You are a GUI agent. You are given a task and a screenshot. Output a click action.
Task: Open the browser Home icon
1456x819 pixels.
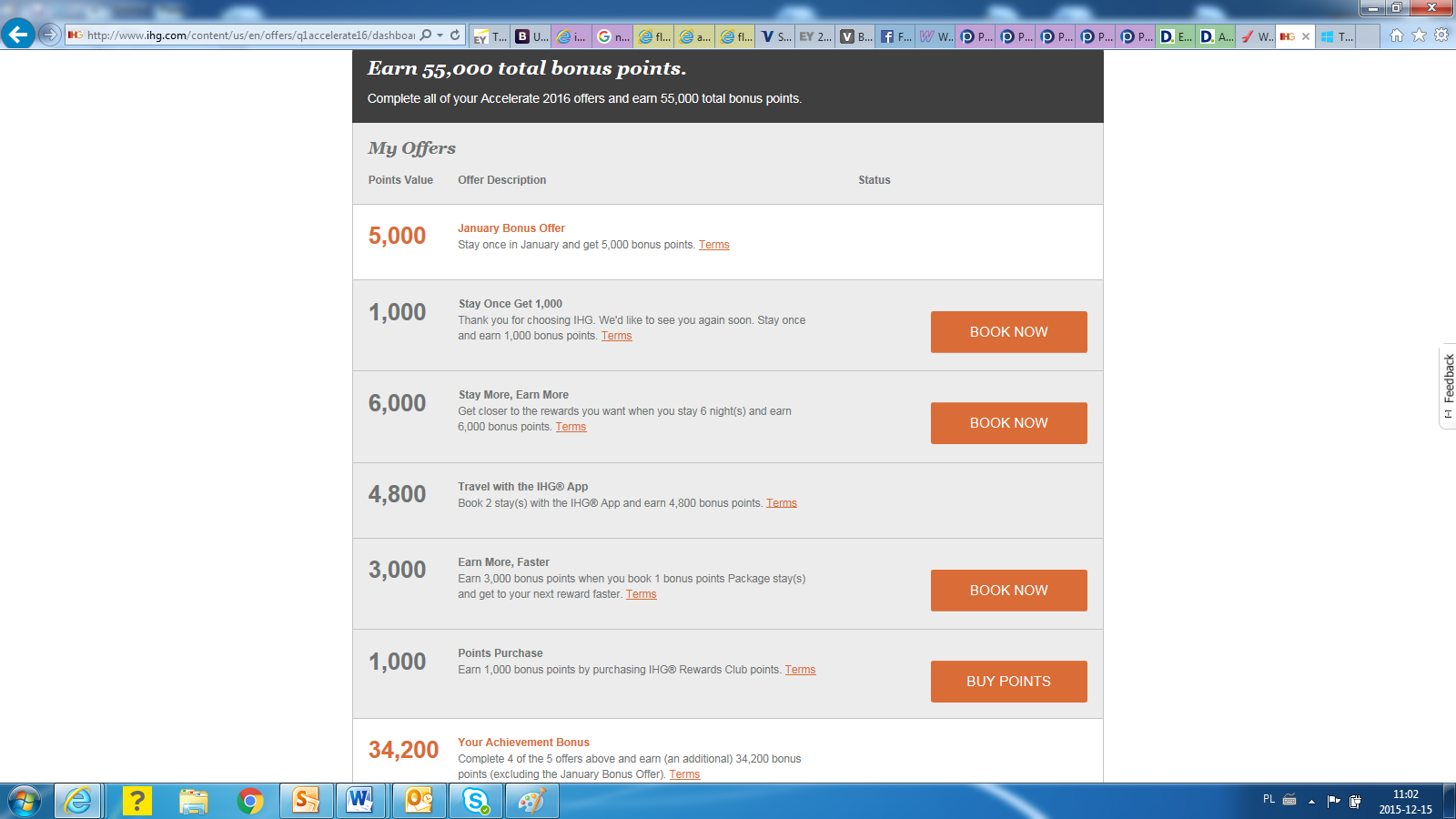[1397, 35]
